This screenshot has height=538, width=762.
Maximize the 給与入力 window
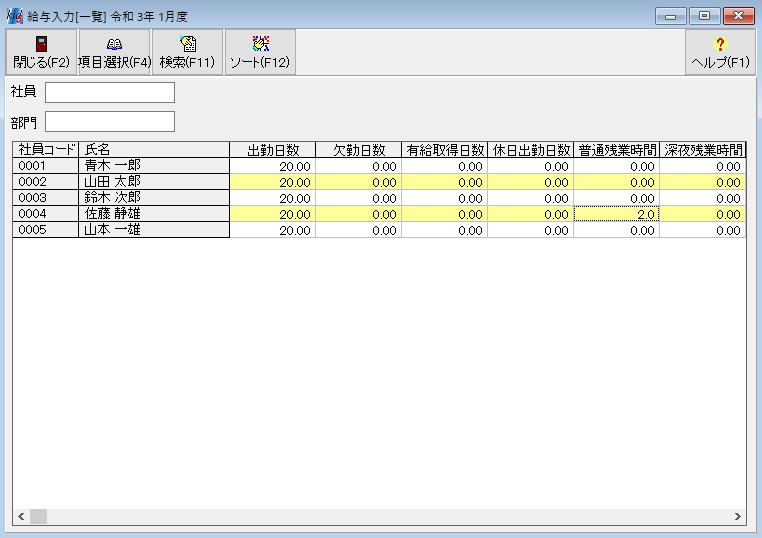point(705,16)
